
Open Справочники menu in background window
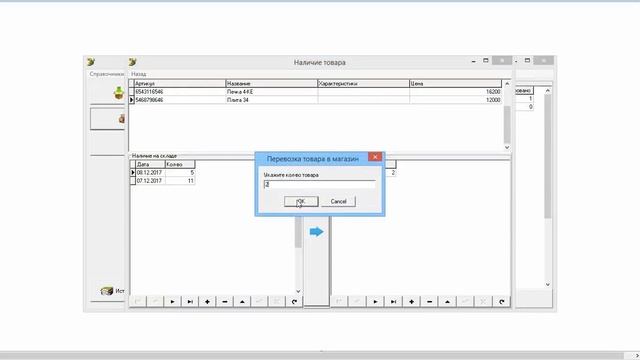tap(107, 74)
